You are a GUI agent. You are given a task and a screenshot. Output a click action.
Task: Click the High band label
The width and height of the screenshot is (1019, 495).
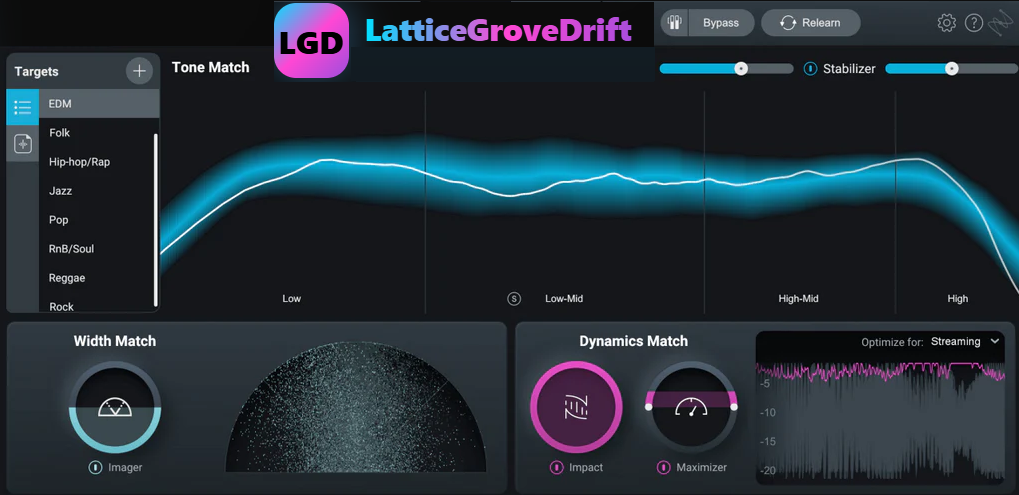coord(957,299)
